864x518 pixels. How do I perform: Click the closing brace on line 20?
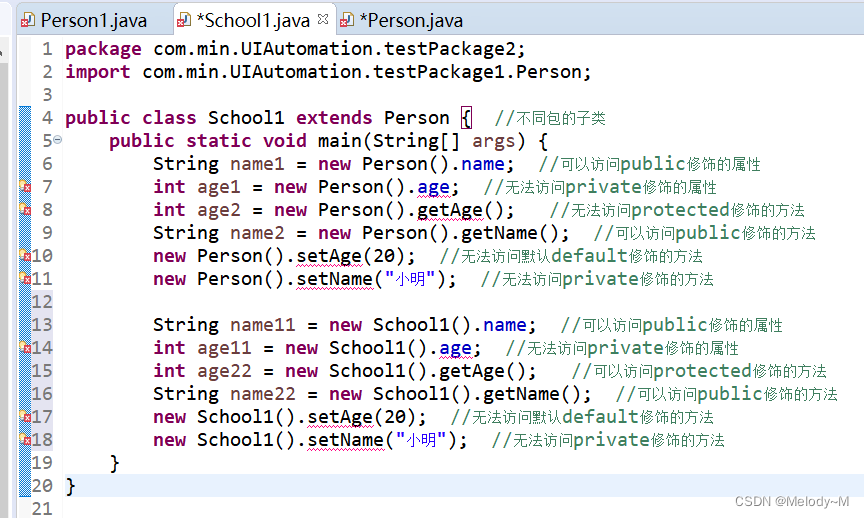(70, 486)
